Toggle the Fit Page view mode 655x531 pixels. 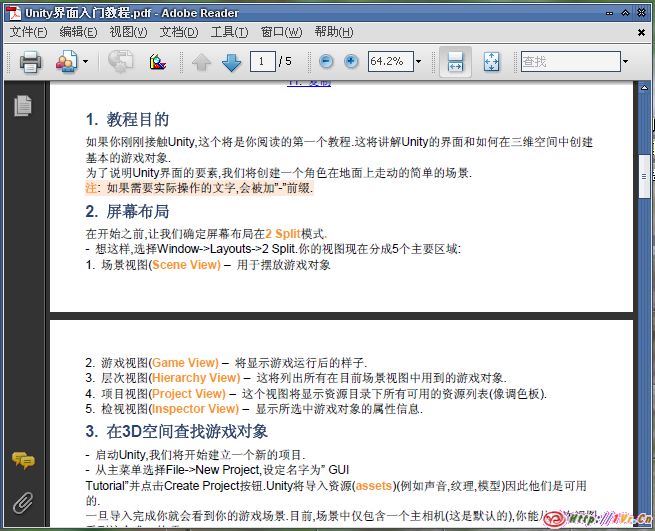click(491, 62)
